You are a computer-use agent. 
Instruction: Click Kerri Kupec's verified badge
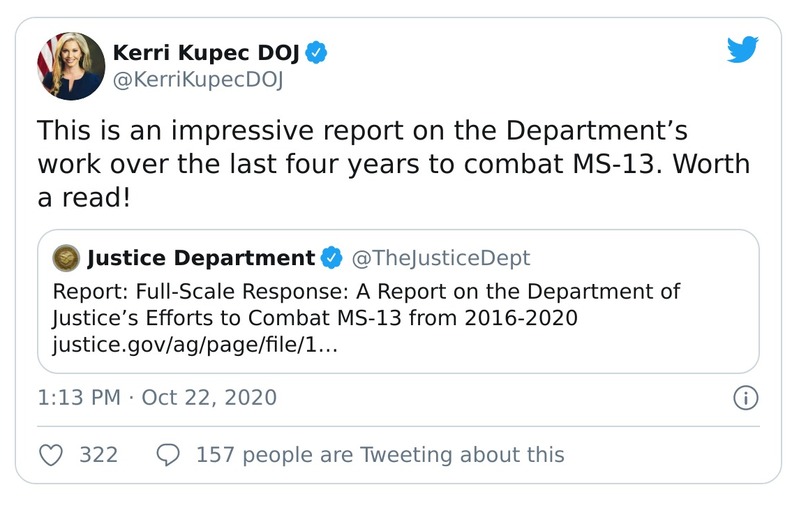pos(317,53)
